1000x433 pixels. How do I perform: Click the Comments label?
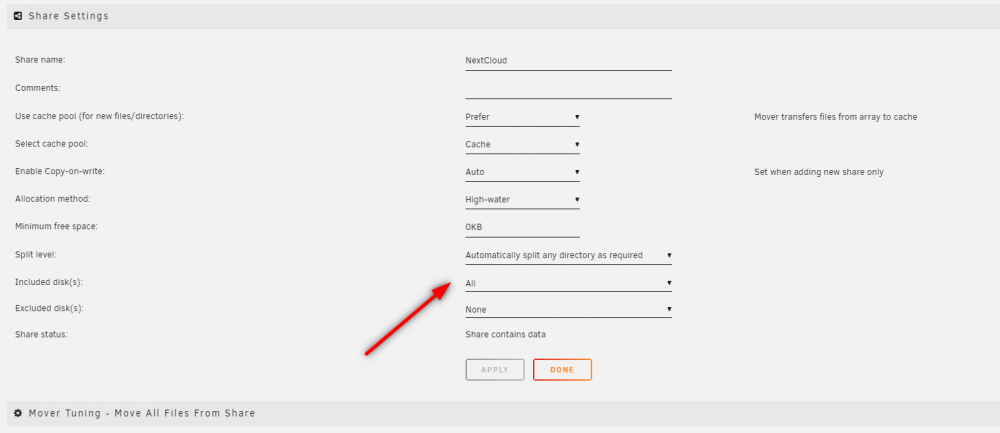(x=38, y=88)
